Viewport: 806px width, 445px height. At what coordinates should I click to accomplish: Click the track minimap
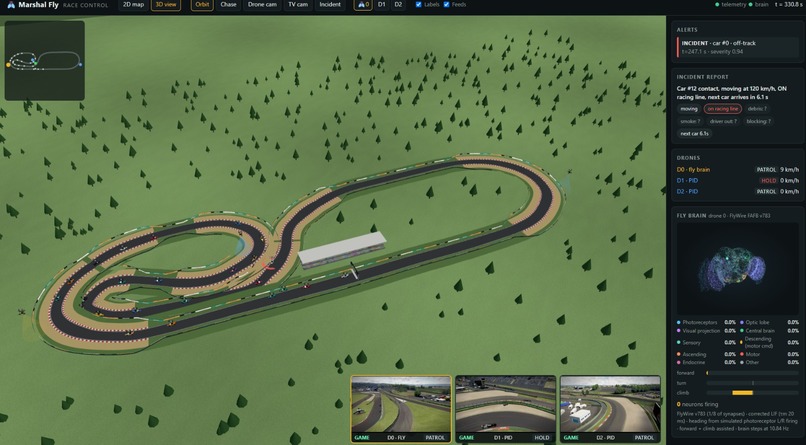point(45,61)
